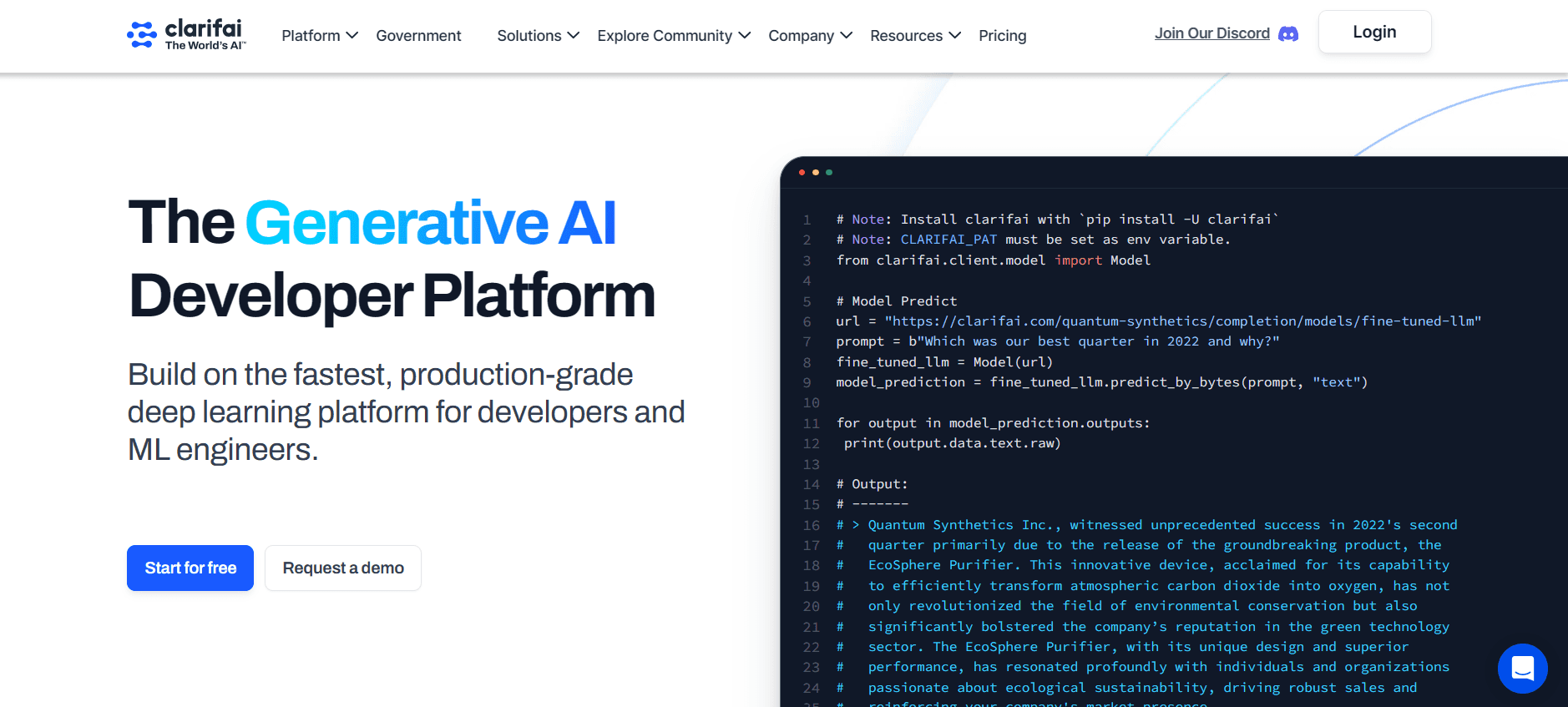Click the clarifai wordmark text

[204, 29]
